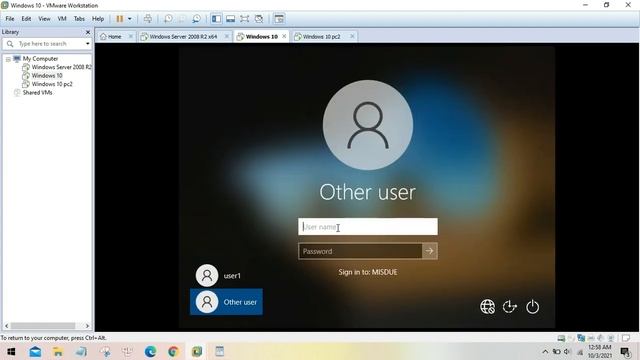Click the library scrollbar right arrow
The height and width of the screenshot is (360, 640).
pos(87,326)
